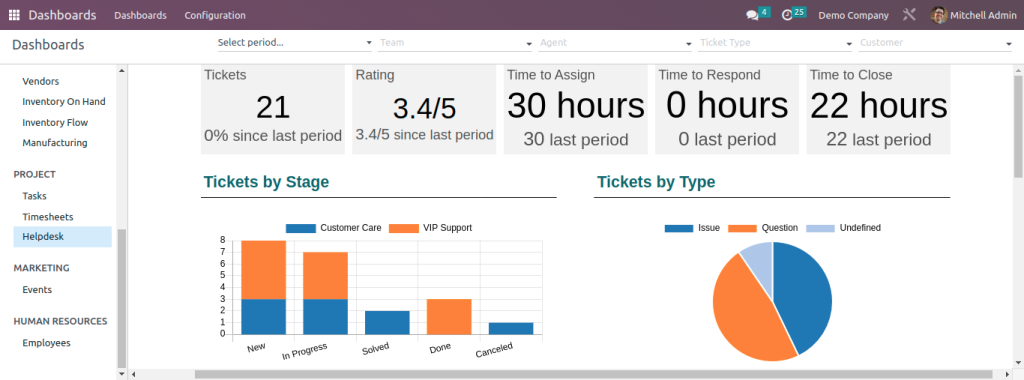The image size is (1024, 380).
Task: Click sidebar scrollbar up arrow
Action: coord(121,70)
